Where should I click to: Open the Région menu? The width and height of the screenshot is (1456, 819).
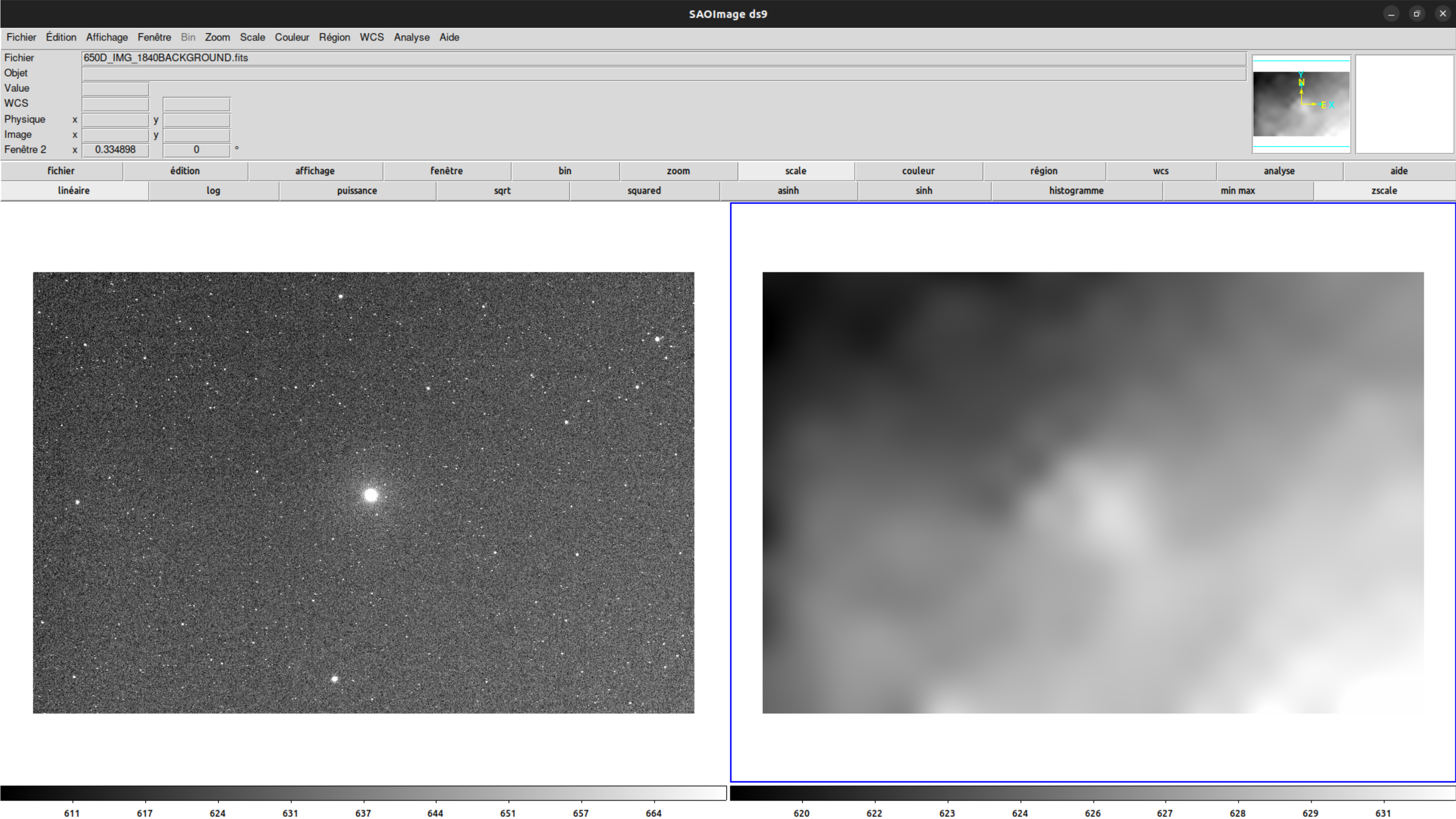(x=334, y=37)
